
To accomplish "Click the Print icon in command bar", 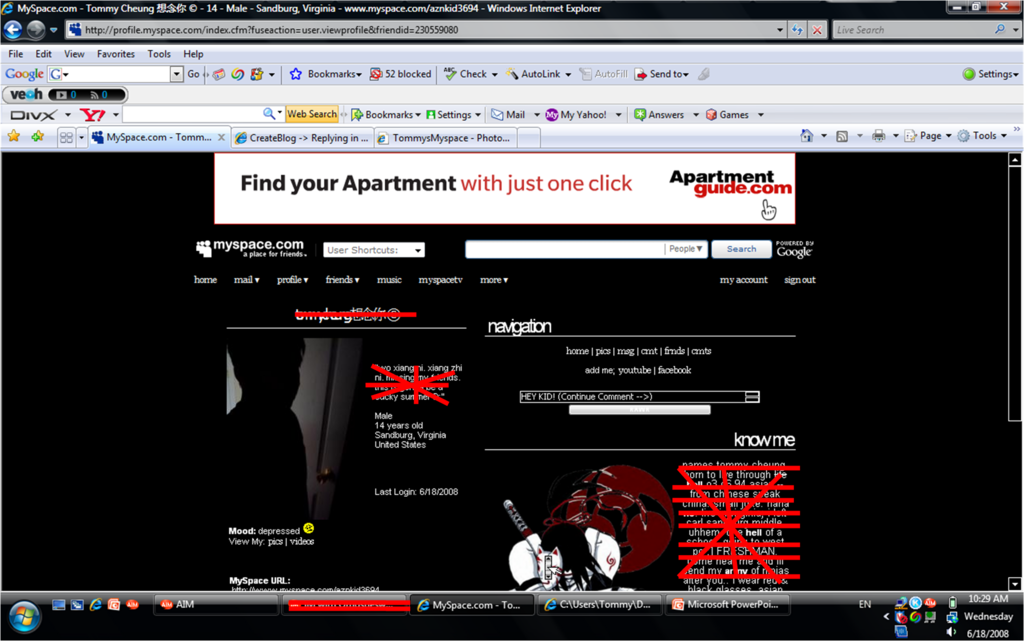I will [x=879, y=136].
